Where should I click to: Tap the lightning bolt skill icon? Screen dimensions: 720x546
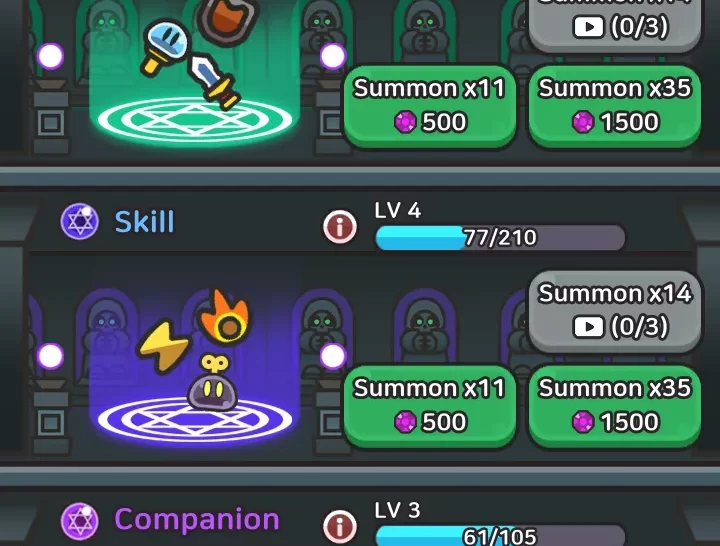163,346
